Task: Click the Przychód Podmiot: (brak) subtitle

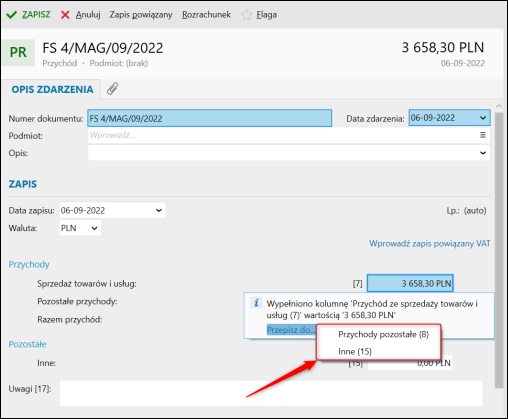Action: [95, 63]
